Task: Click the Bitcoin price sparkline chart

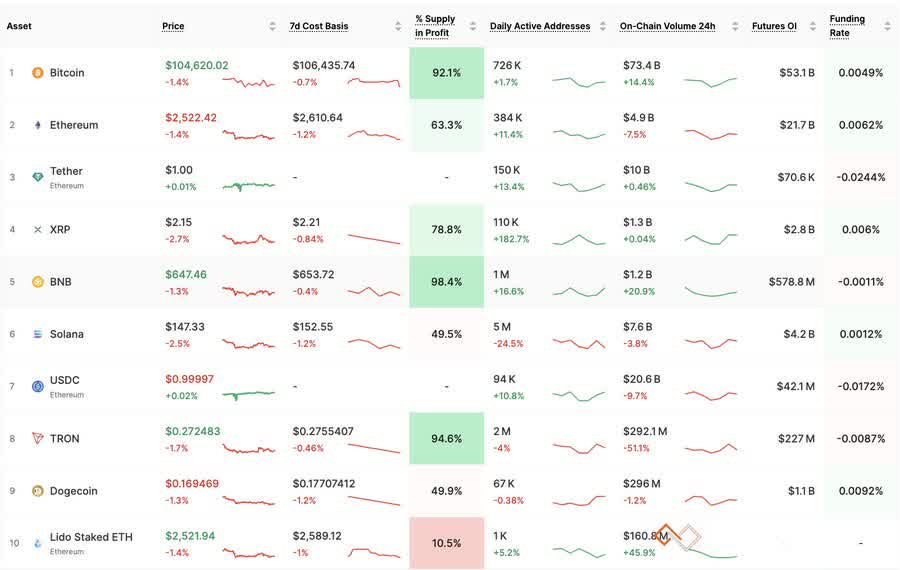Action: point(249,82)
